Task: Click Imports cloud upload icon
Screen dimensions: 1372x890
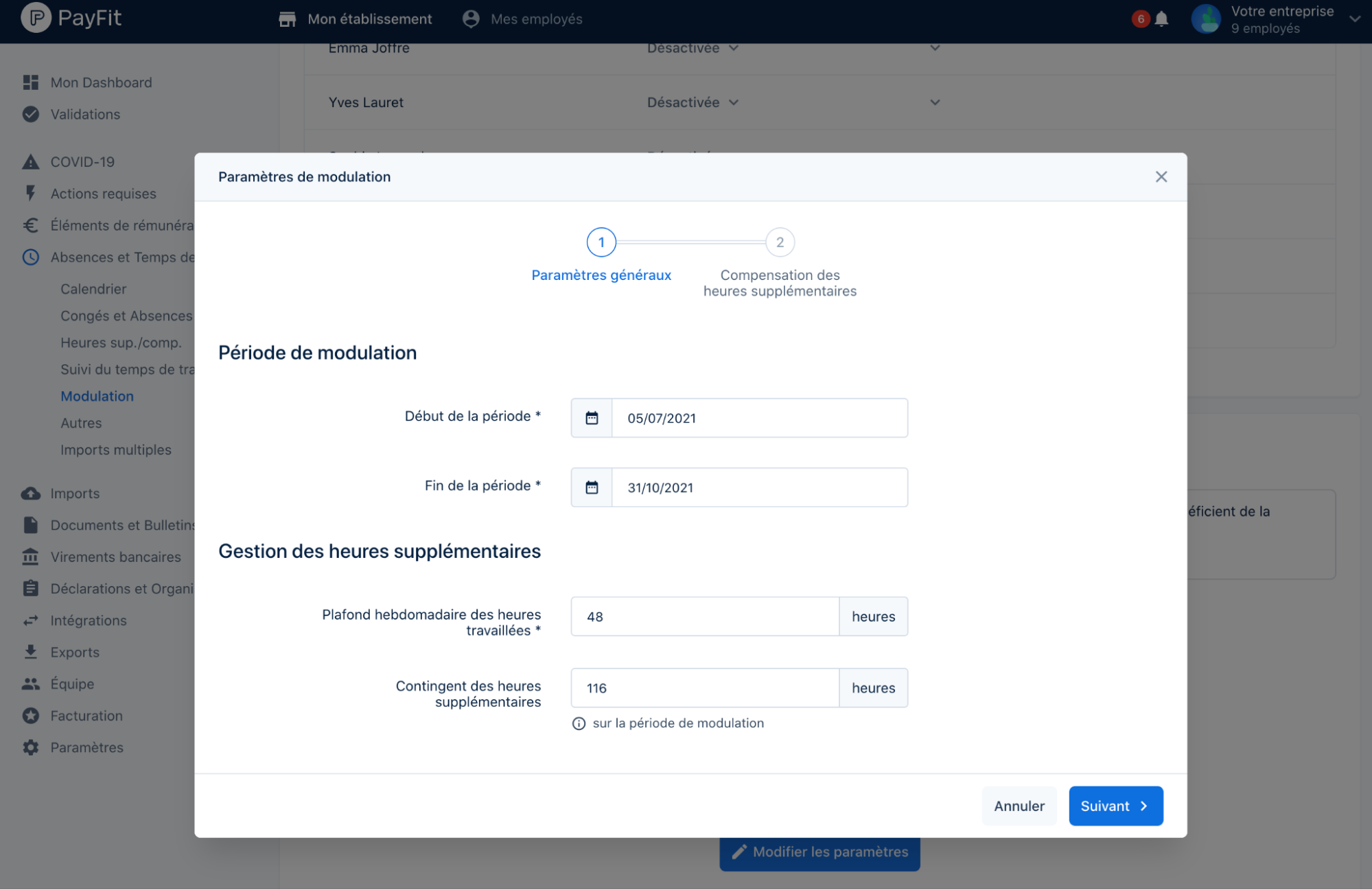Action: pos(31,493)
